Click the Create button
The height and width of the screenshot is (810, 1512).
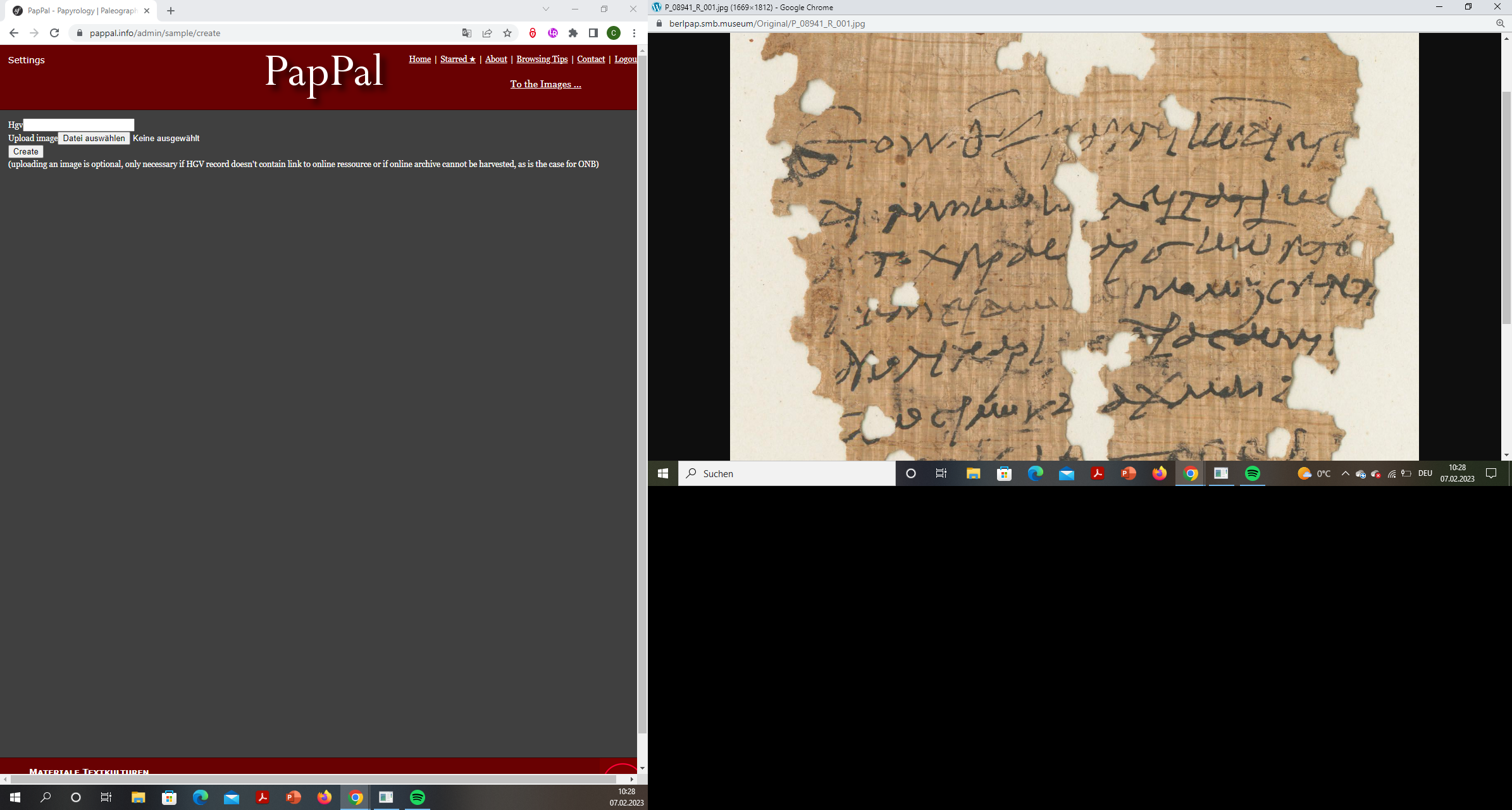[26, 151]
